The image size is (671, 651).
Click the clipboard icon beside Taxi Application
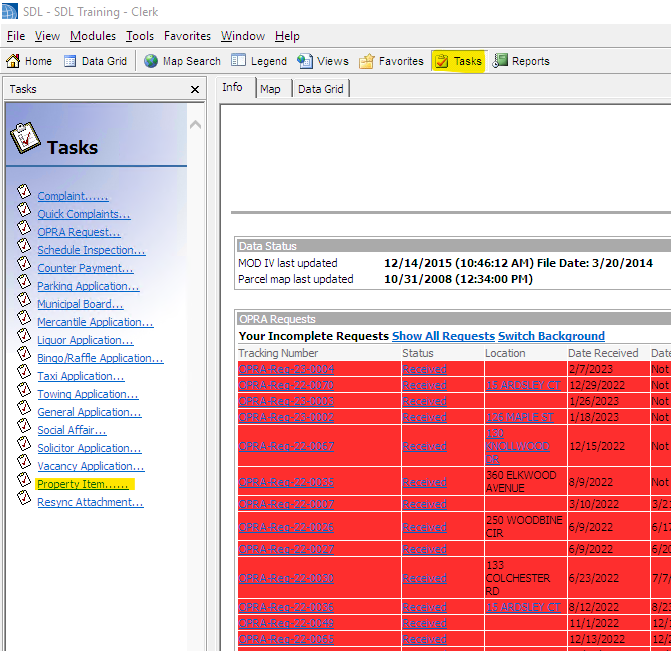pos(24,371)
